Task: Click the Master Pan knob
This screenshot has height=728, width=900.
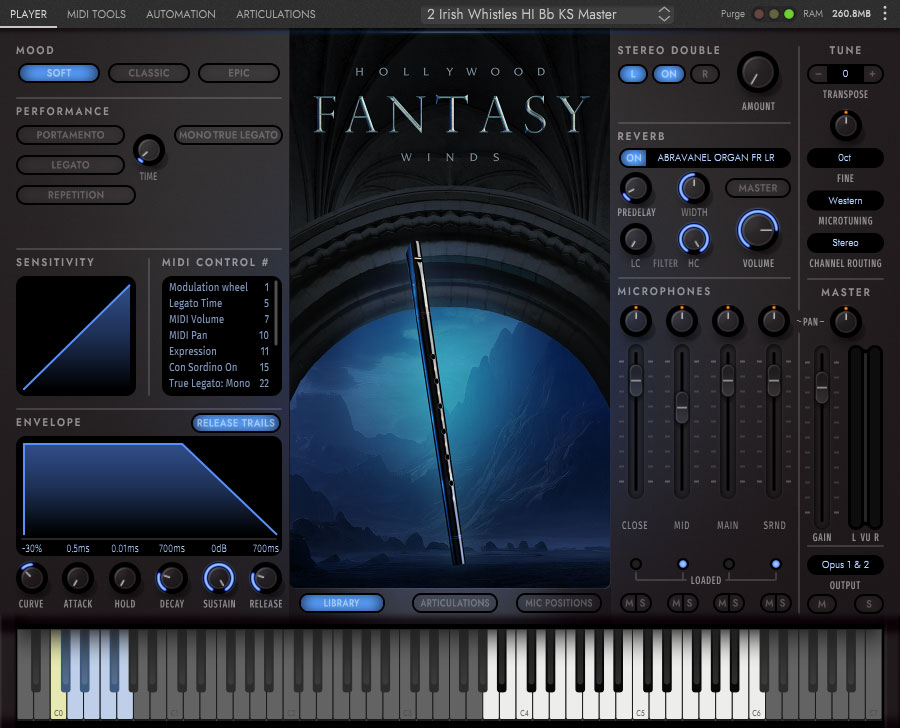Action: coord(845,321)
